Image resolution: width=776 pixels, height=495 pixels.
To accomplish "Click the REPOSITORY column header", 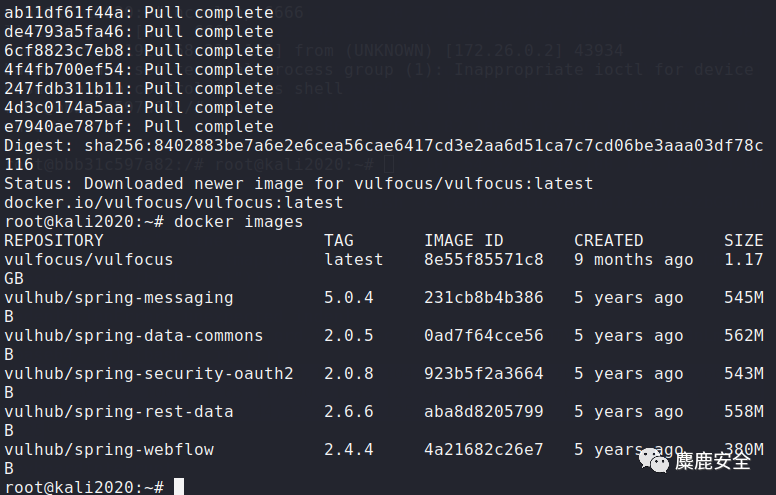I will (54, 241).
